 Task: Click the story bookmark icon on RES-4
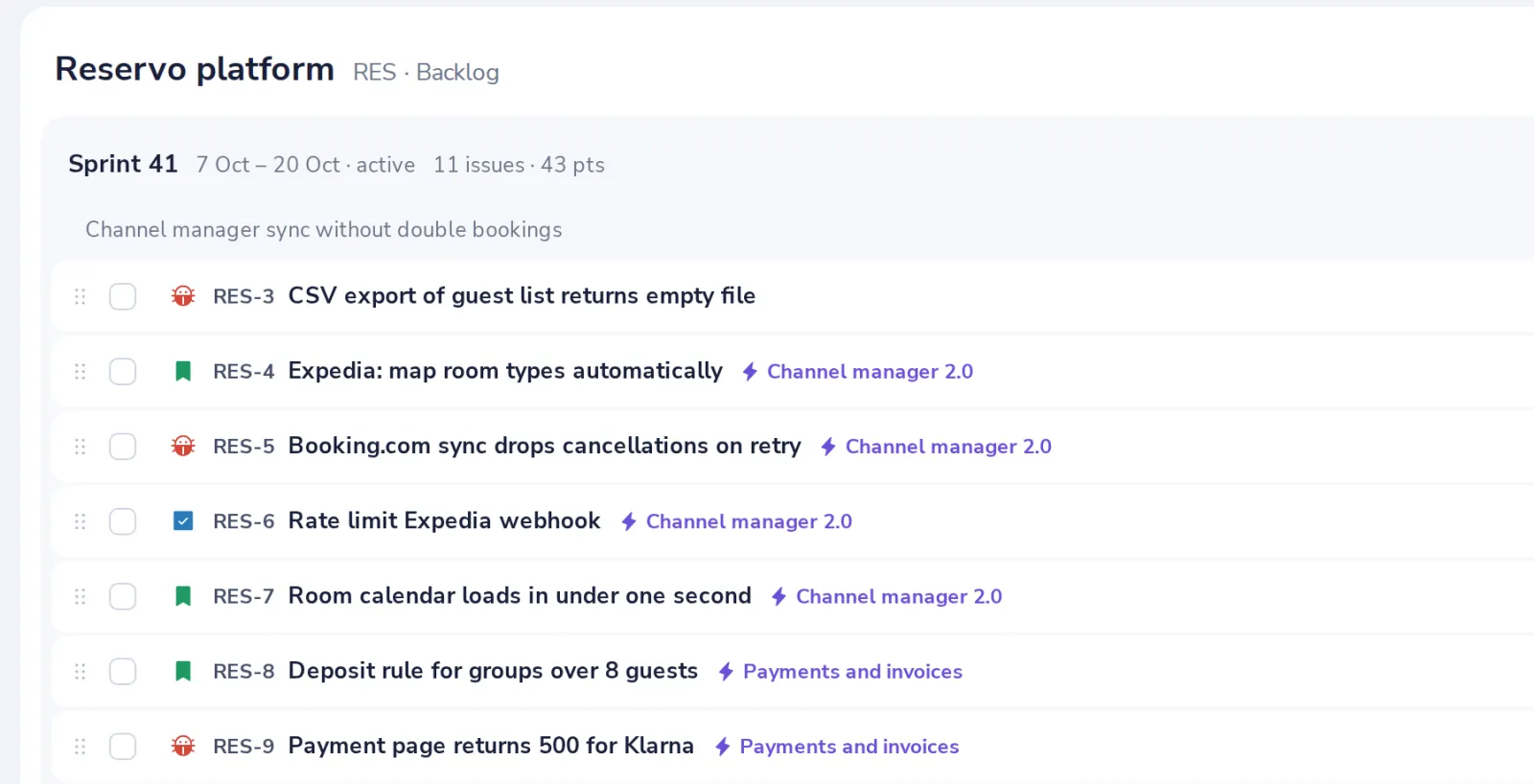click(183, 371)
